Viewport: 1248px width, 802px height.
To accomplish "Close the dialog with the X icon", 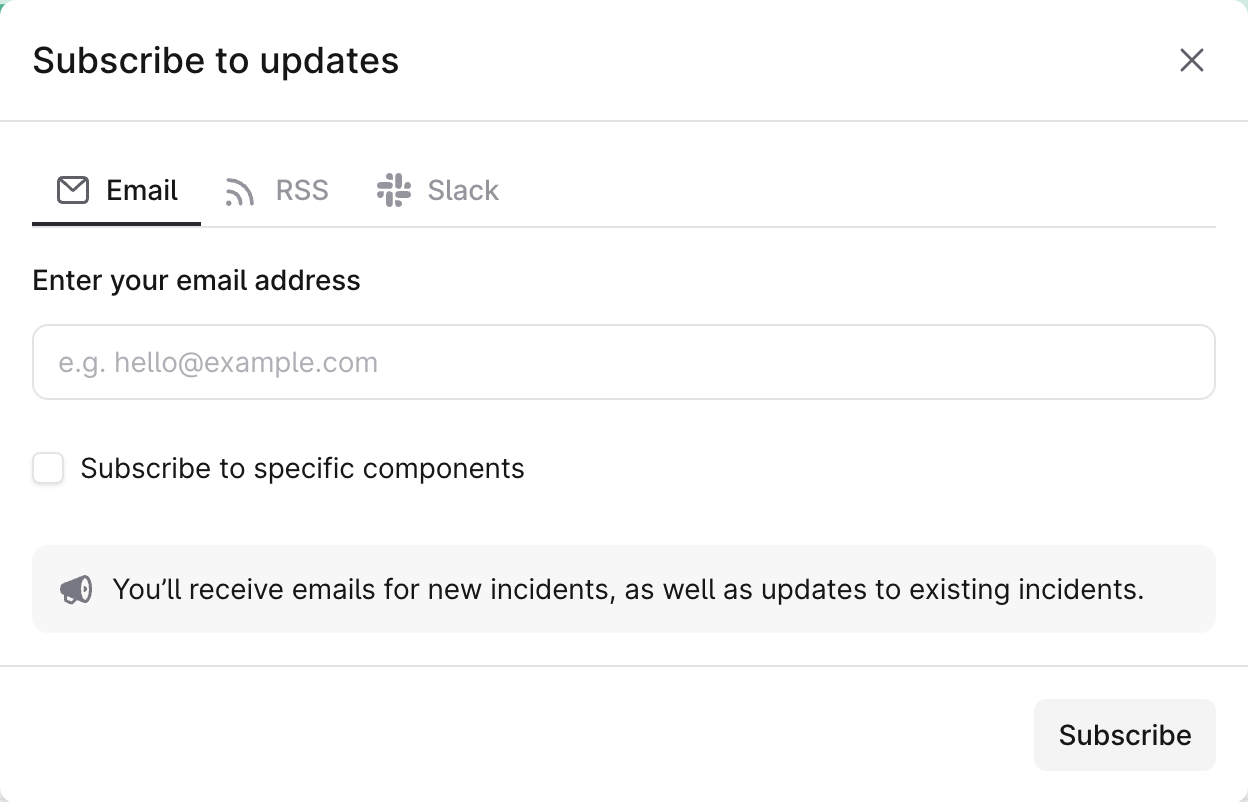I will click(1191, 61).
